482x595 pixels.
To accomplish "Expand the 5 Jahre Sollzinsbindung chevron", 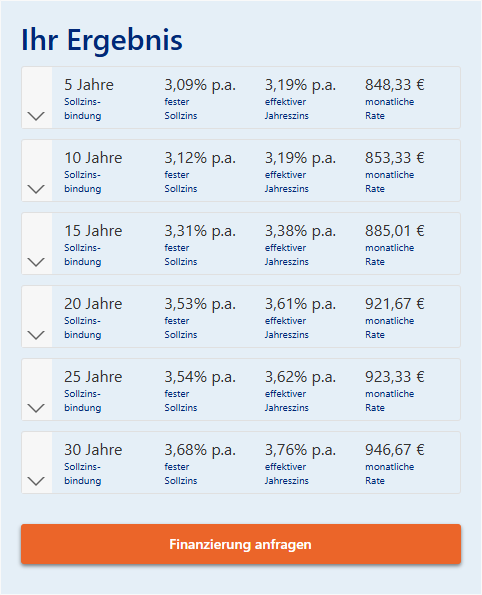I will (36, 116).
